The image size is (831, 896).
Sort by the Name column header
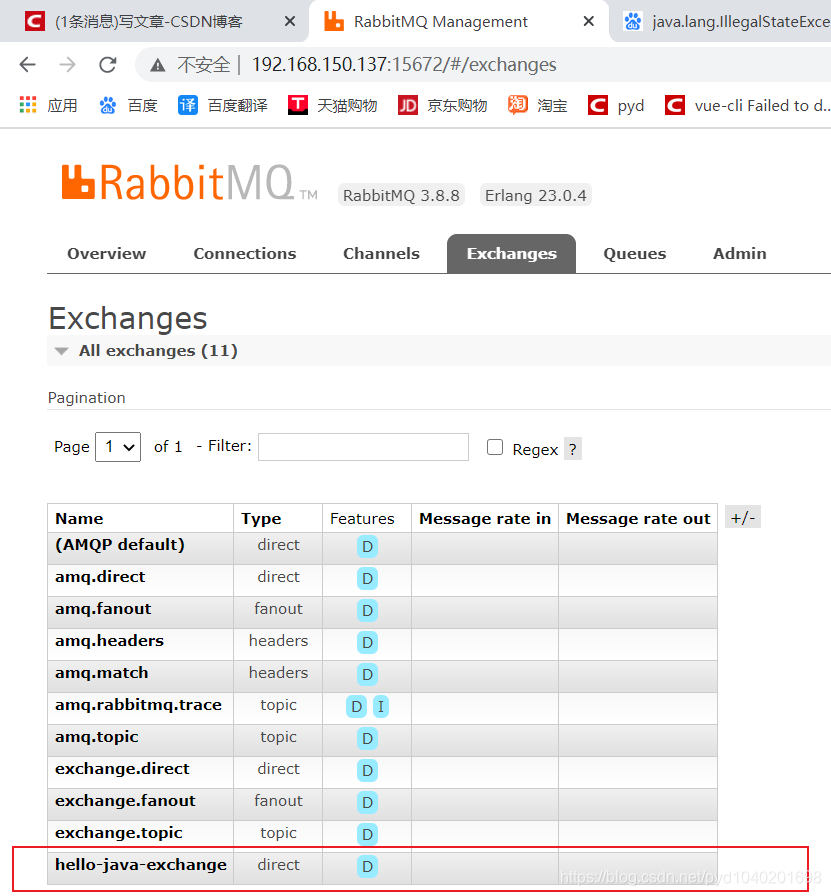[x=79, y=518]
